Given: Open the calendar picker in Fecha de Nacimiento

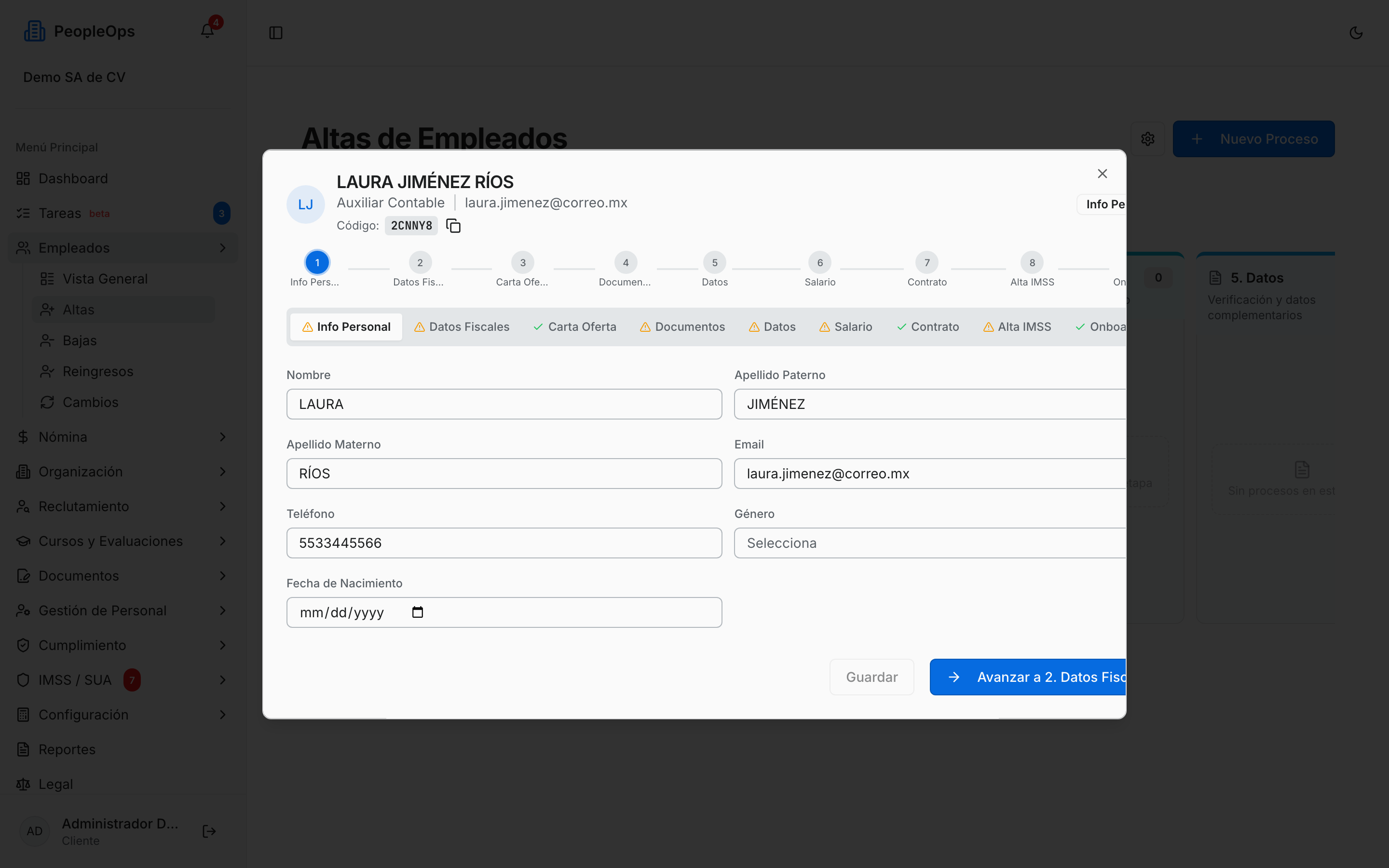Looking at the screenshot, I should point(417,612).
